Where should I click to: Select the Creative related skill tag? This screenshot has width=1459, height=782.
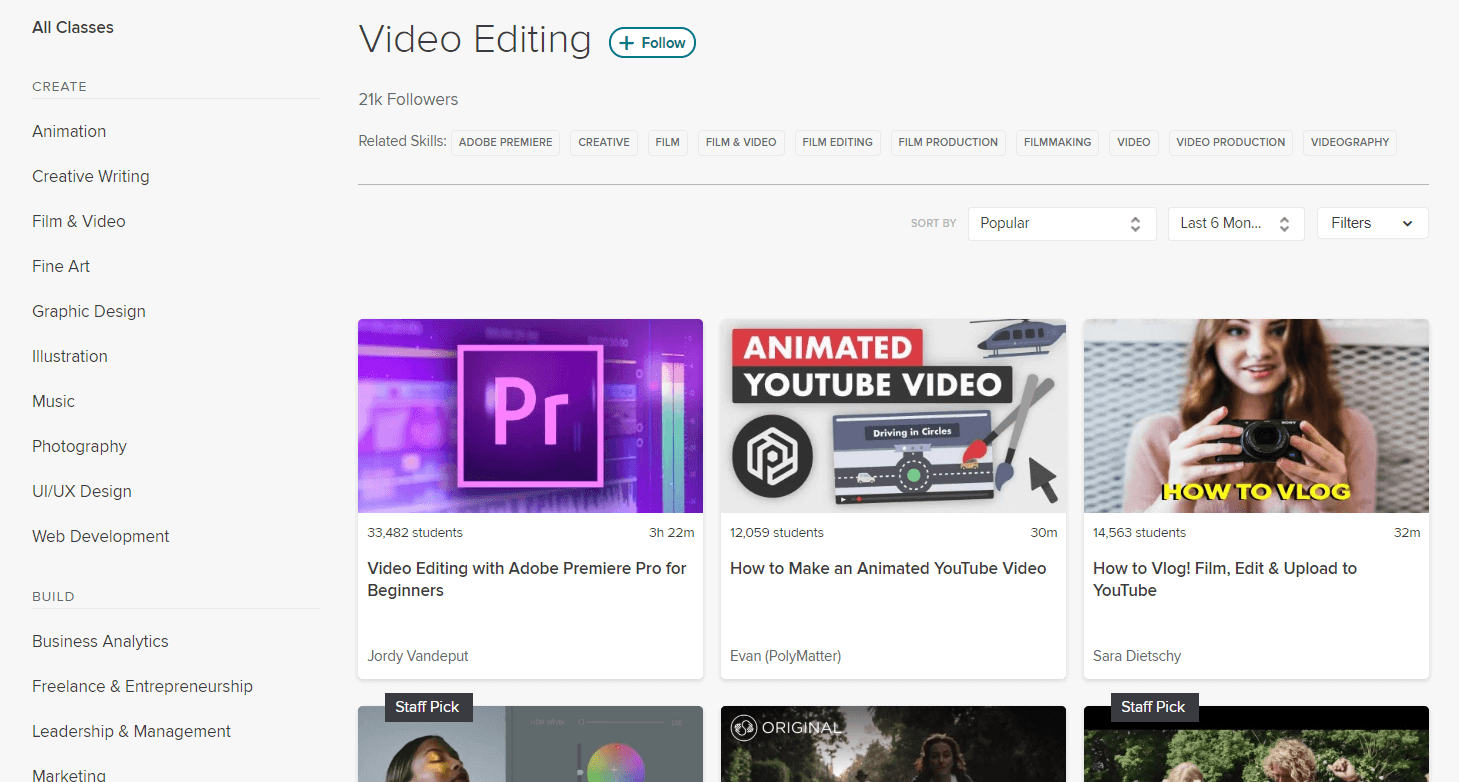click(x=604, y=142)
